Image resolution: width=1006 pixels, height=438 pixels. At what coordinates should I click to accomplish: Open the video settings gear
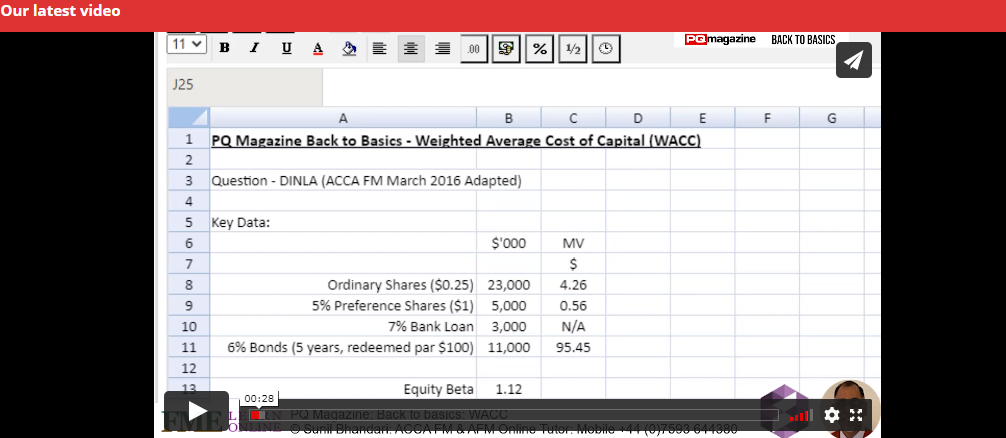(x=831, y=416)
